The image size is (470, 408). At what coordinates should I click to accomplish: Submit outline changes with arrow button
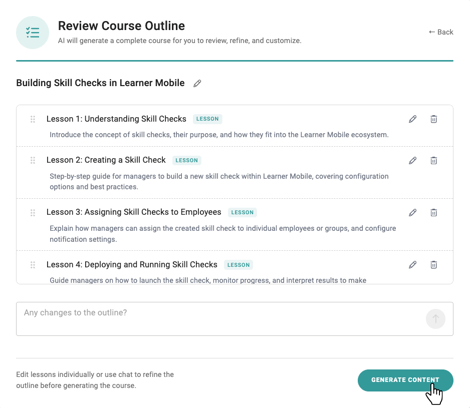435,319
